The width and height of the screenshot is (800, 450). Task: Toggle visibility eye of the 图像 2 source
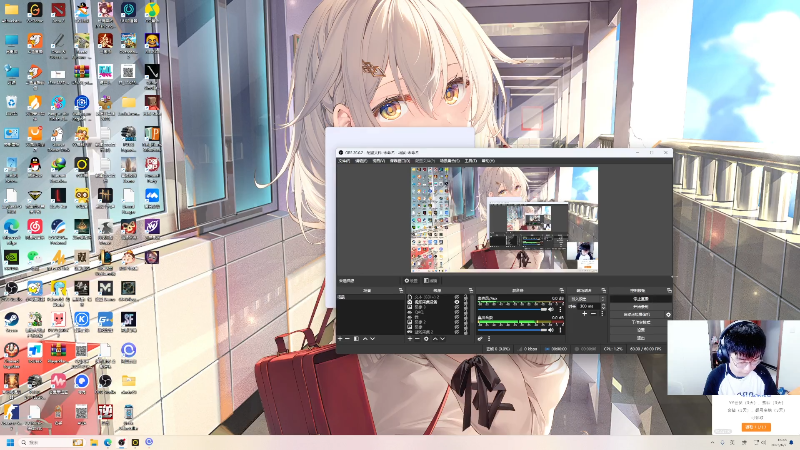click(x=457, y=322)
